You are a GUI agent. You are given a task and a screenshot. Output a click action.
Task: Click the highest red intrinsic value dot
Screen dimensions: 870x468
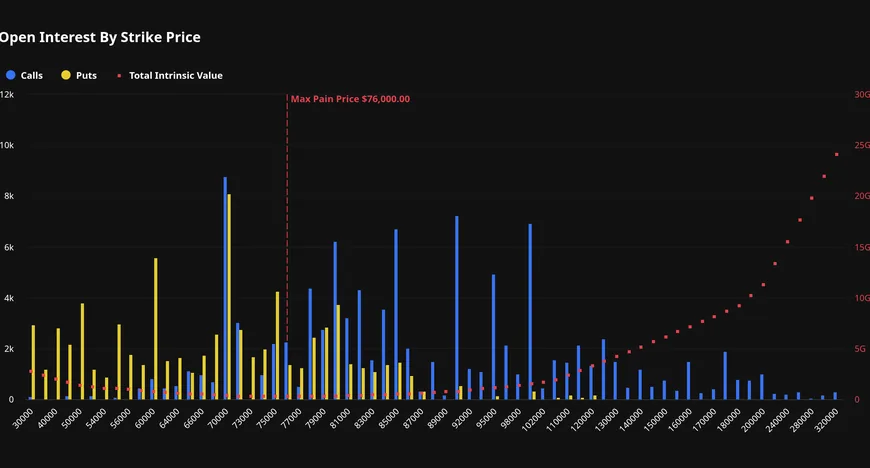tap(837, 154)
